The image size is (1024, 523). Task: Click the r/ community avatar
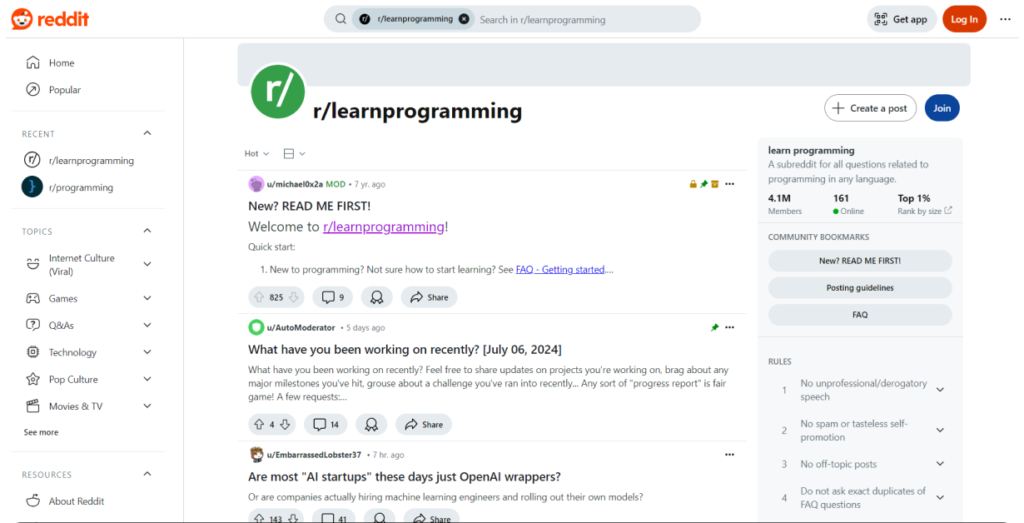coord(278,91)
